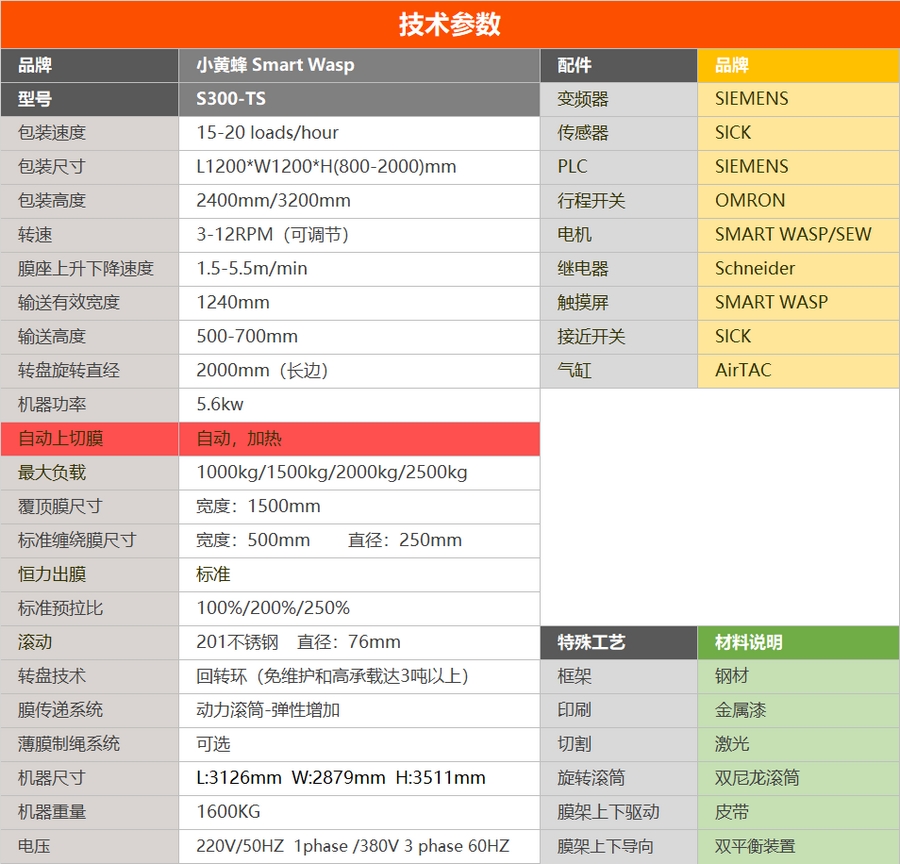Select the SMART WASP/SEW motor brand

point(798,234)
